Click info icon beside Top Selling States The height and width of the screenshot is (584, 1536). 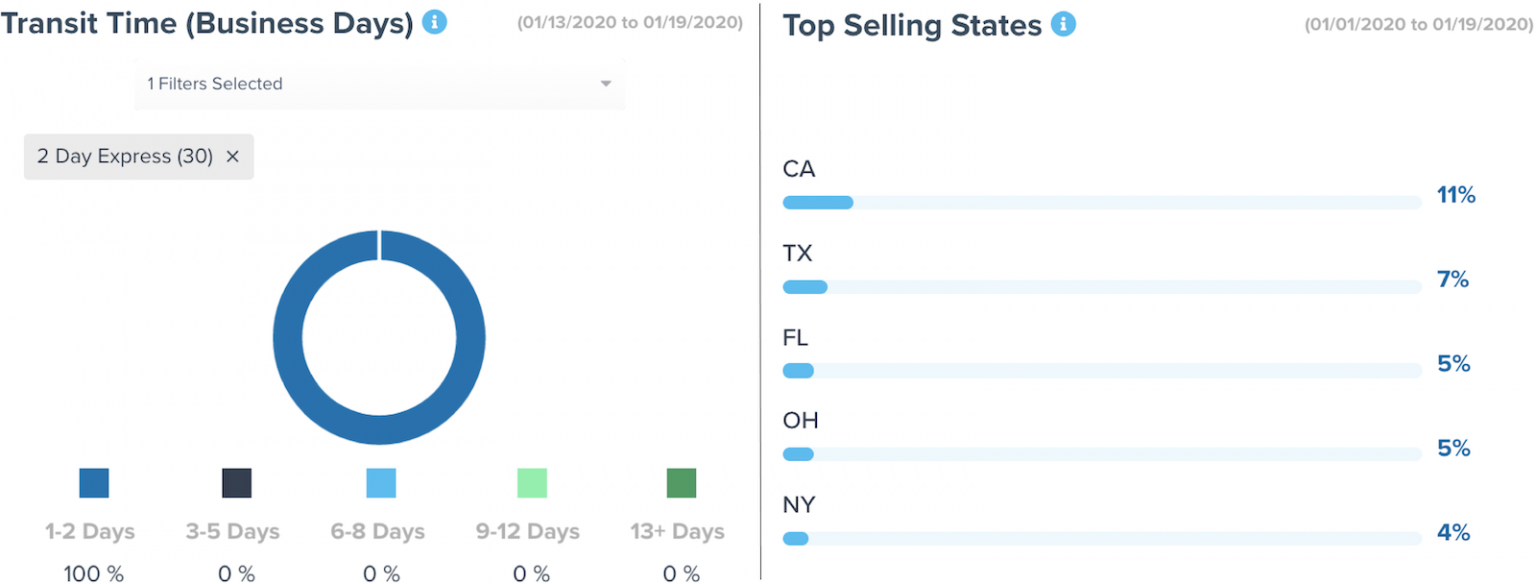point(1064,24)
